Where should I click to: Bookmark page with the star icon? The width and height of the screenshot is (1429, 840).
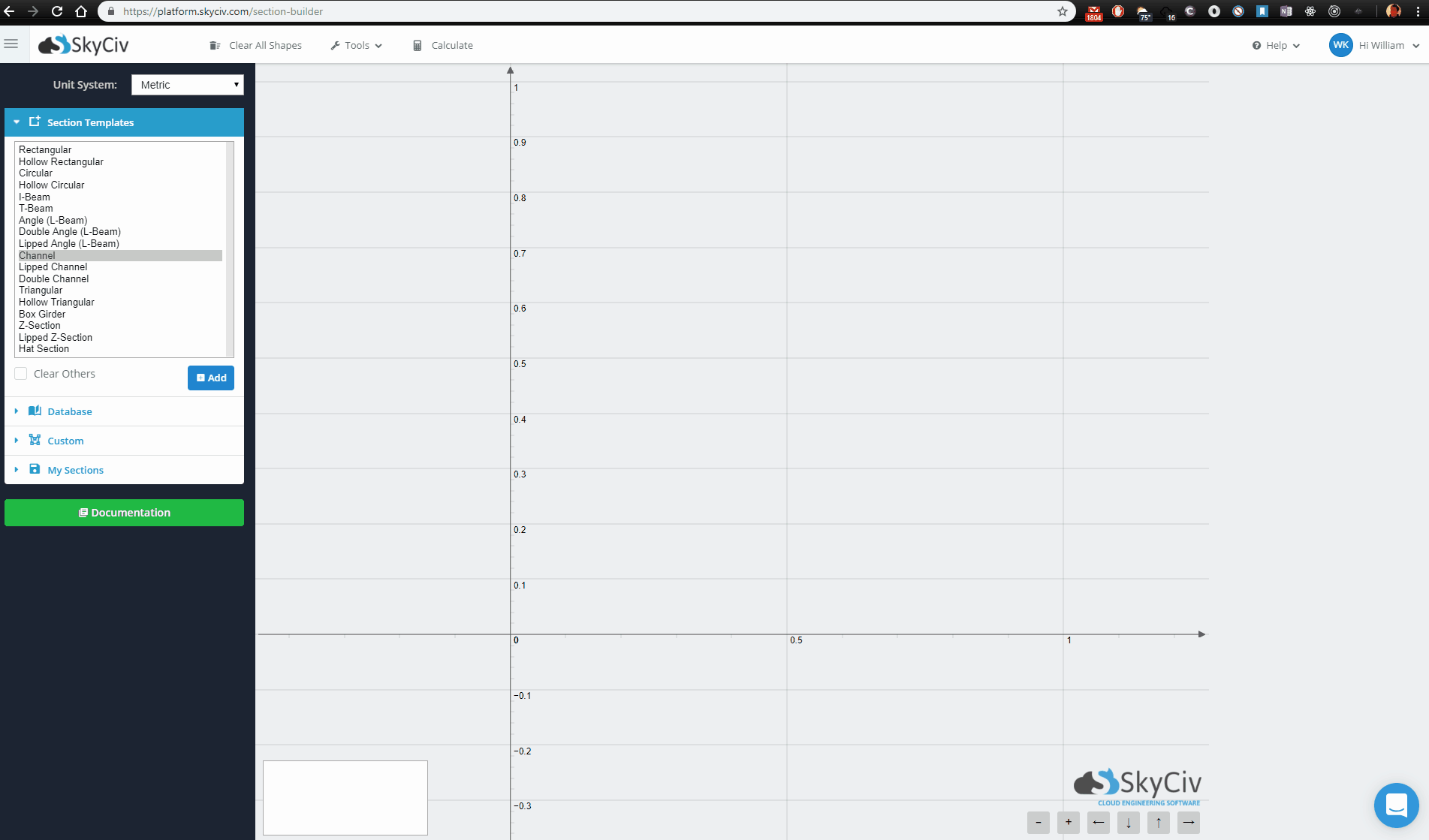(1062, 11)
